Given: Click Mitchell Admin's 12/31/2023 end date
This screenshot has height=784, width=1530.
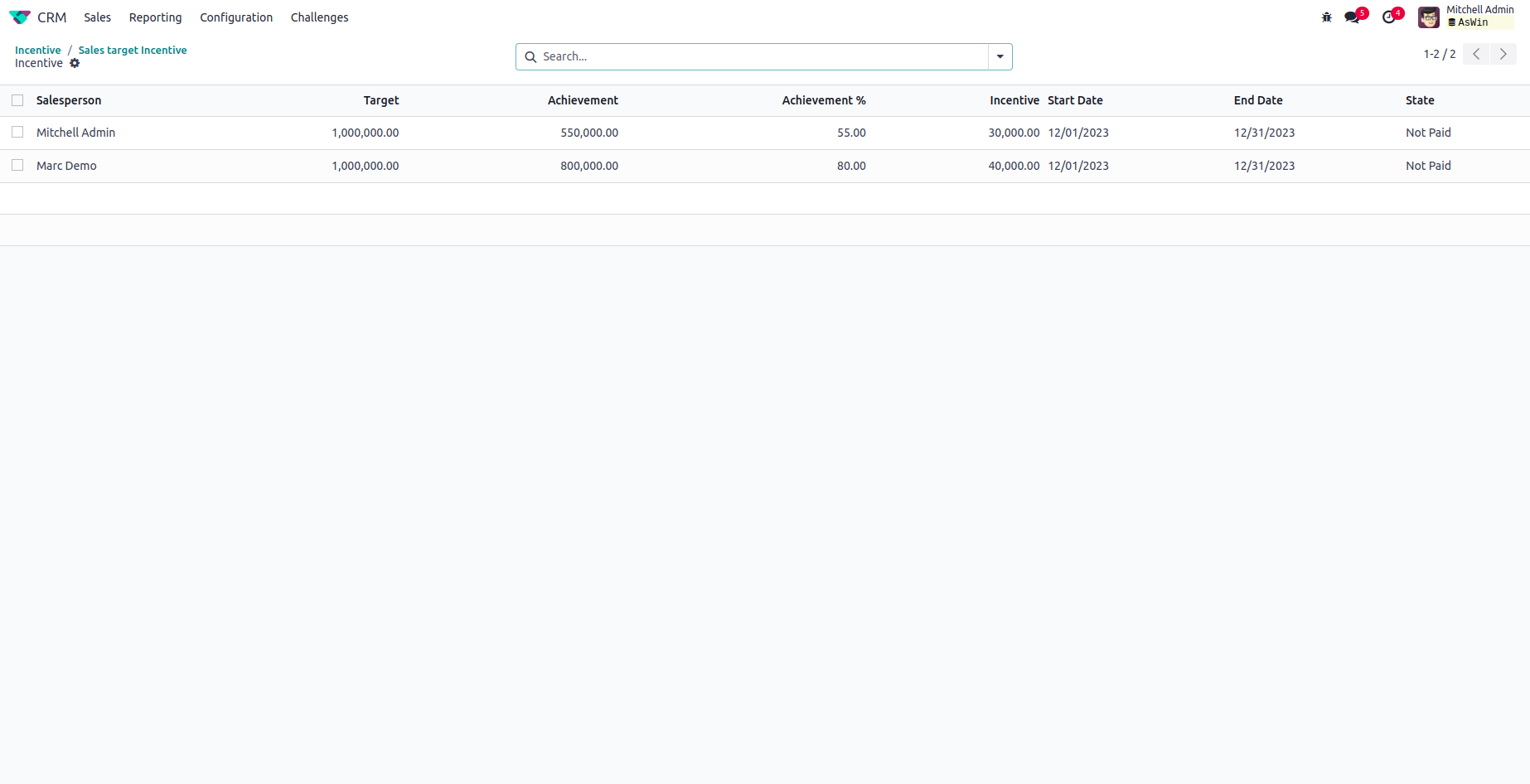Looking at the screenshot, I should 1264,133.
